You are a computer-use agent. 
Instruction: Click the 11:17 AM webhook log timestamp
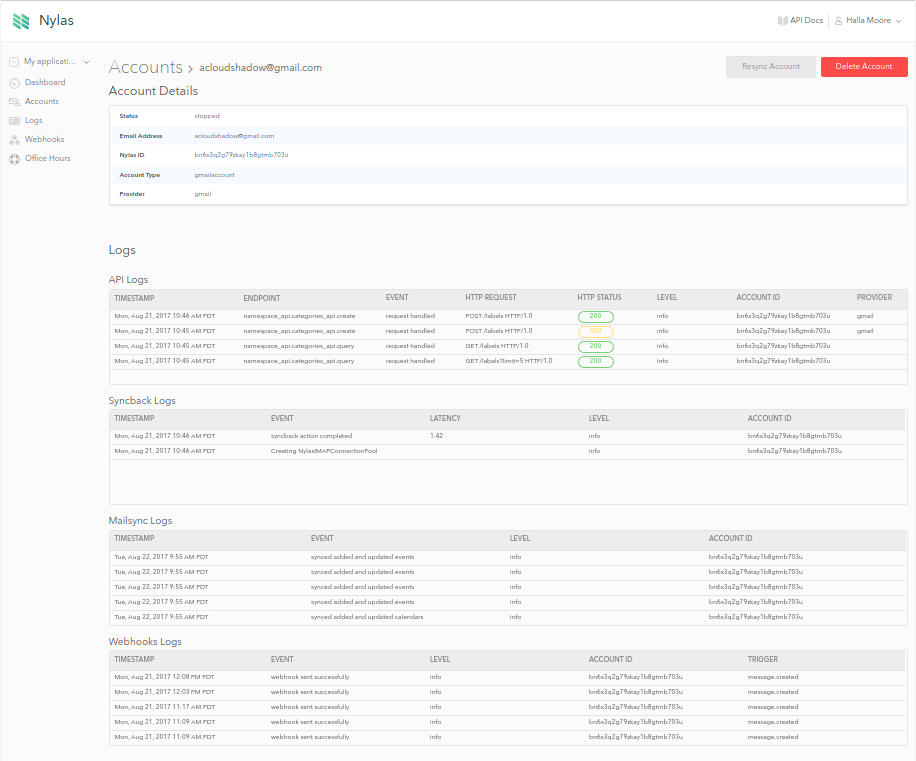(x=165, y=707)
